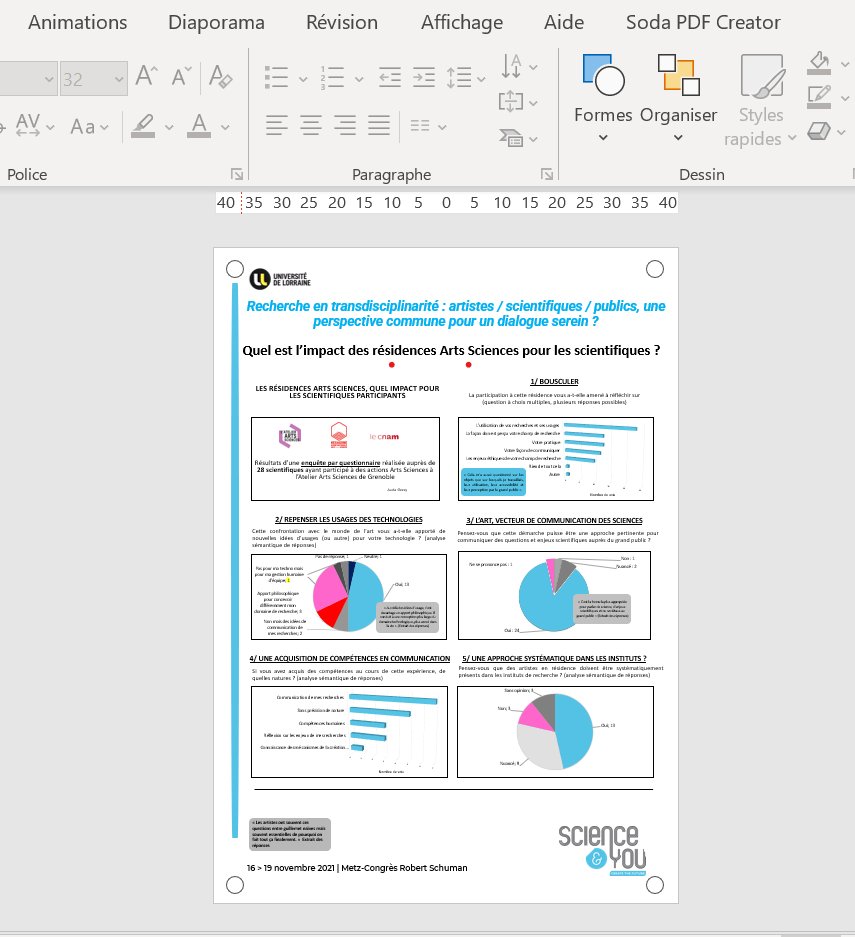
Task: Decrease the list indent level
Action: click(390, 78)
